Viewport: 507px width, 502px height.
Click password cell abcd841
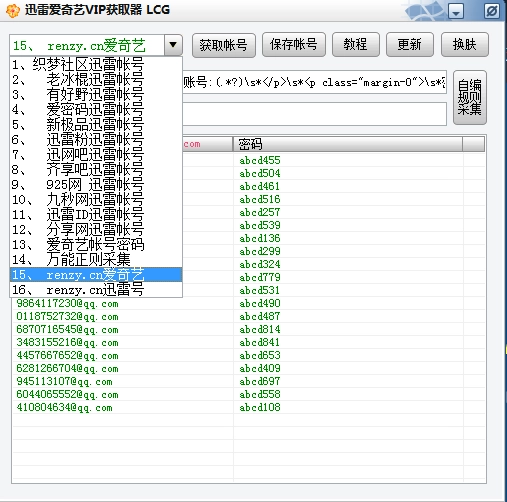[260, 342]
